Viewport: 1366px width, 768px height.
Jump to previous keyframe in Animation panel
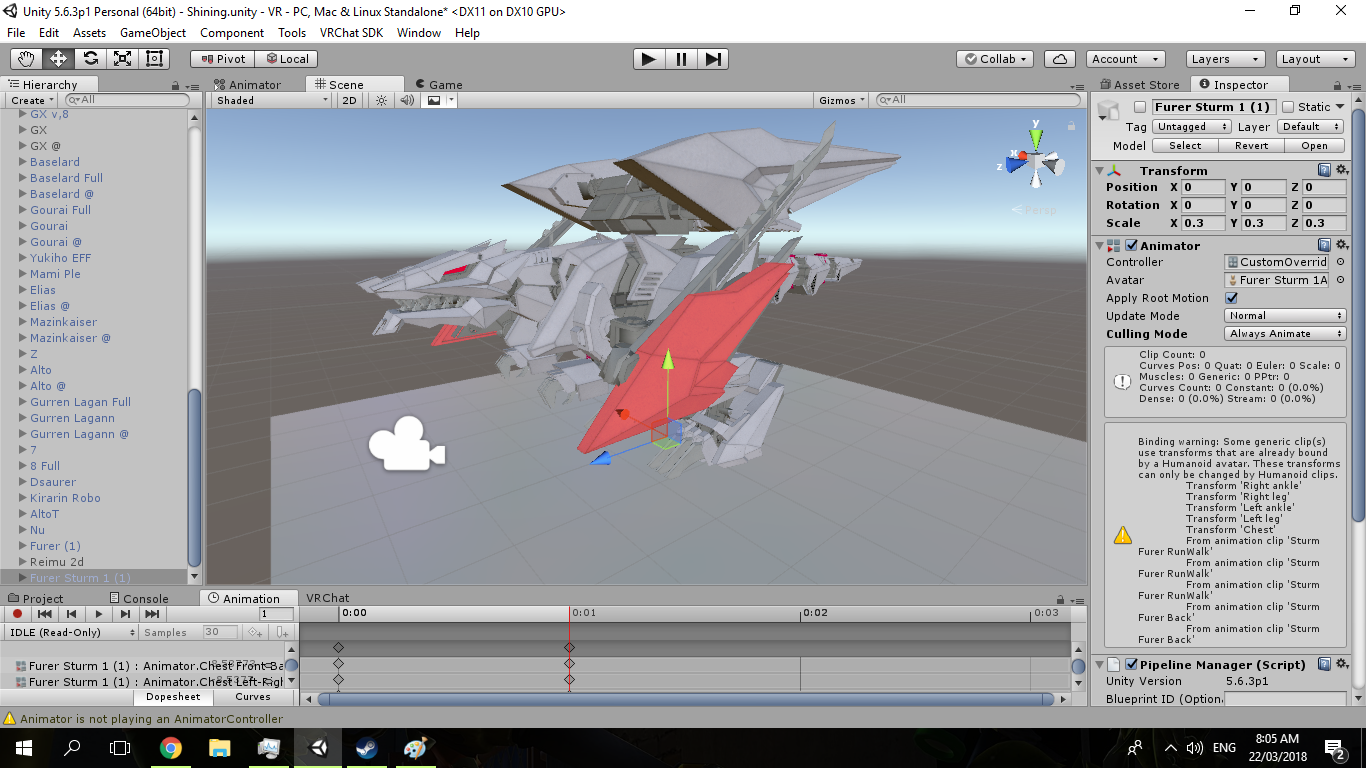[71, 614]
